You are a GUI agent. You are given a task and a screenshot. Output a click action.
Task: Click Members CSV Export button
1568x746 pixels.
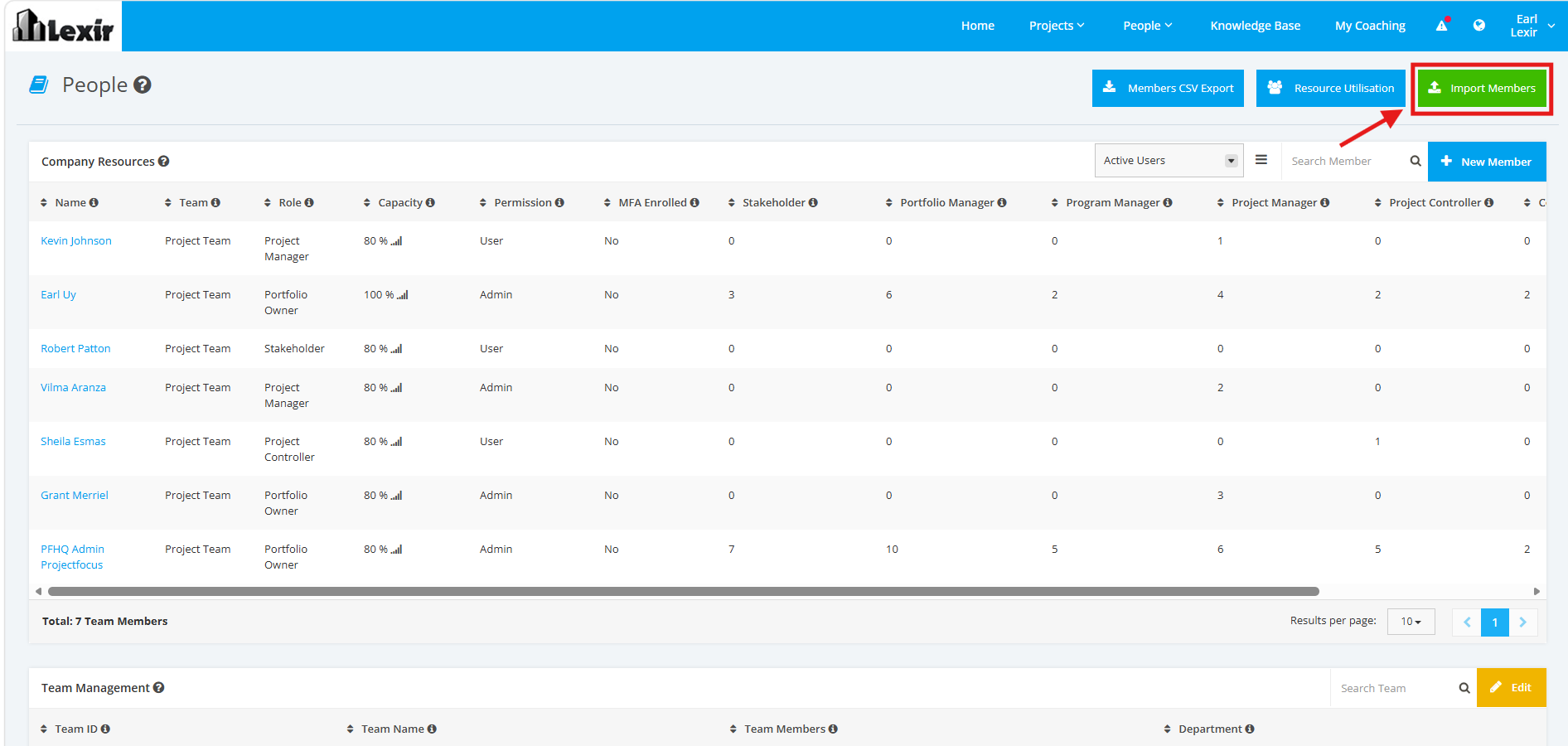(x=1168, y=88)
